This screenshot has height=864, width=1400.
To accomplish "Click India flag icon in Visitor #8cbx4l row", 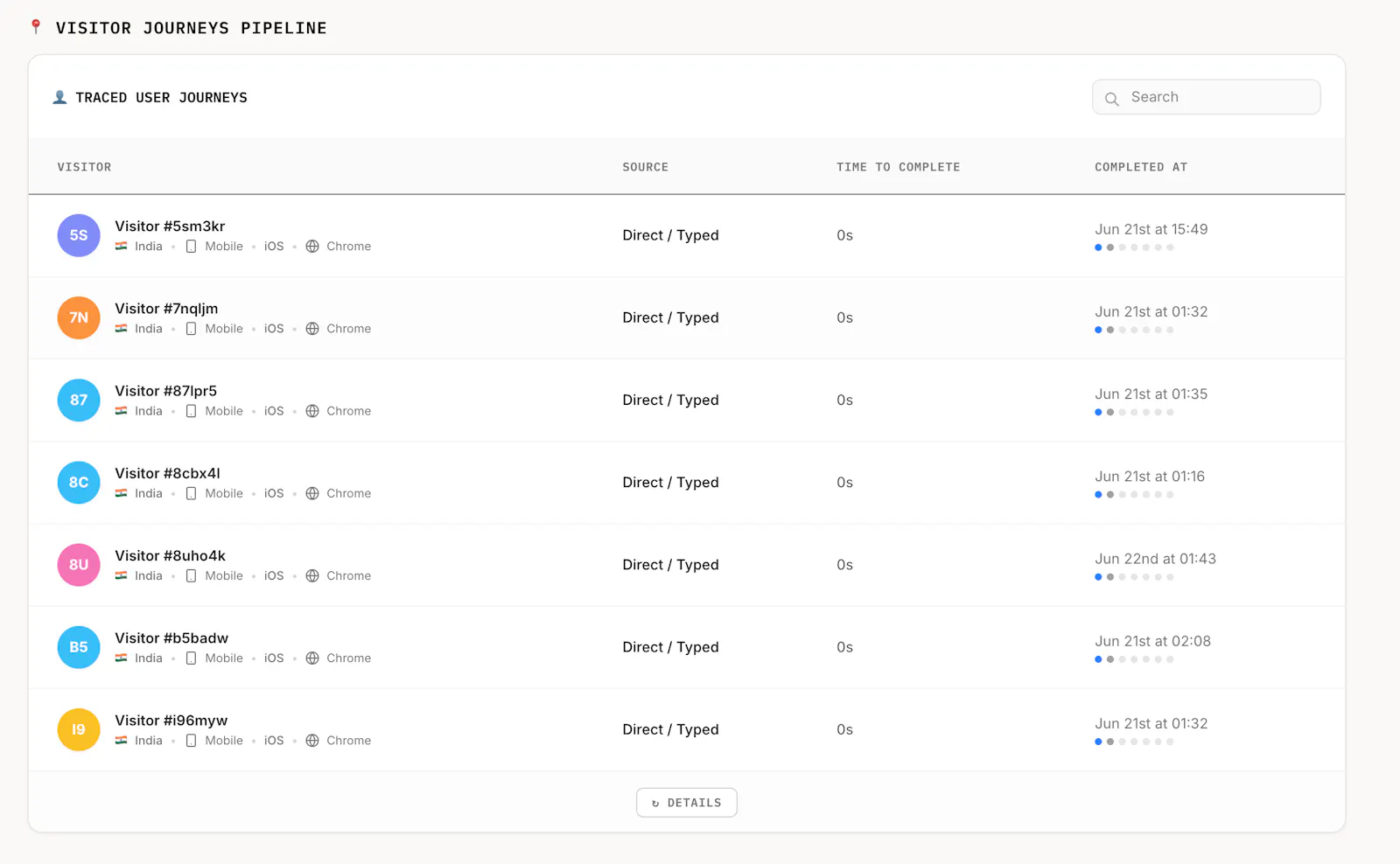I will [122, 493].
